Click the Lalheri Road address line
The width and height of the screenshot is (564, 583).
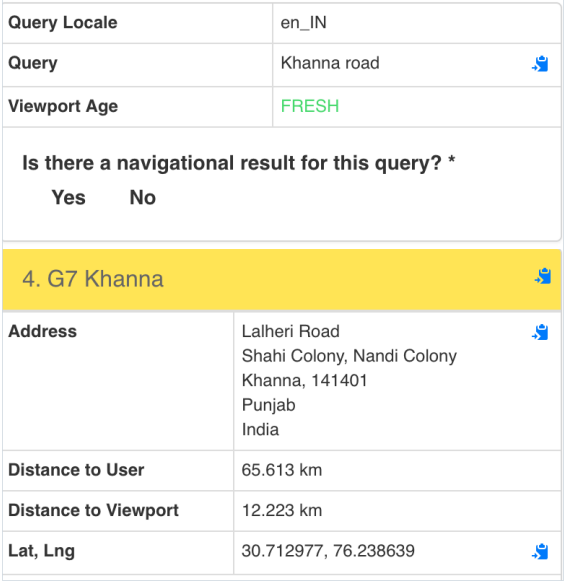291,331
